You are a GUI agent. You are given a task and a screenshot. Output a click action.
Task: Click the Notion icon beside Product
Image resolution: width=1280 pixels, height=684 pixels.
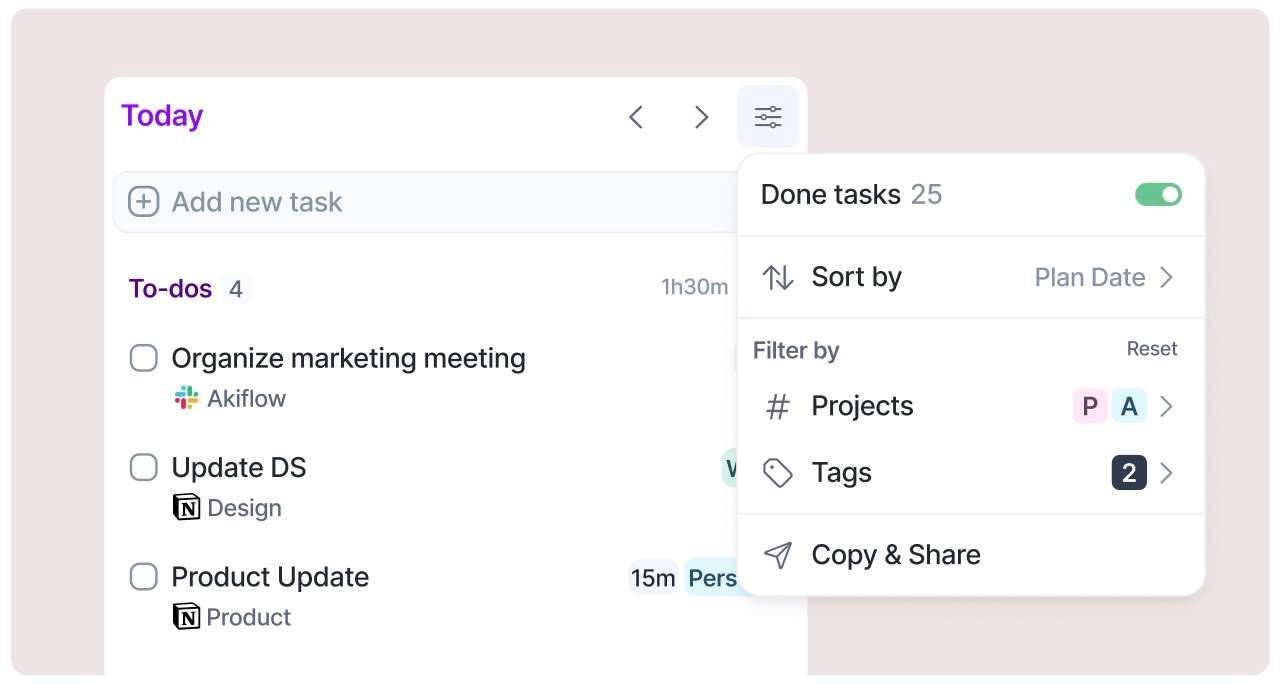(x=186, y=617)
